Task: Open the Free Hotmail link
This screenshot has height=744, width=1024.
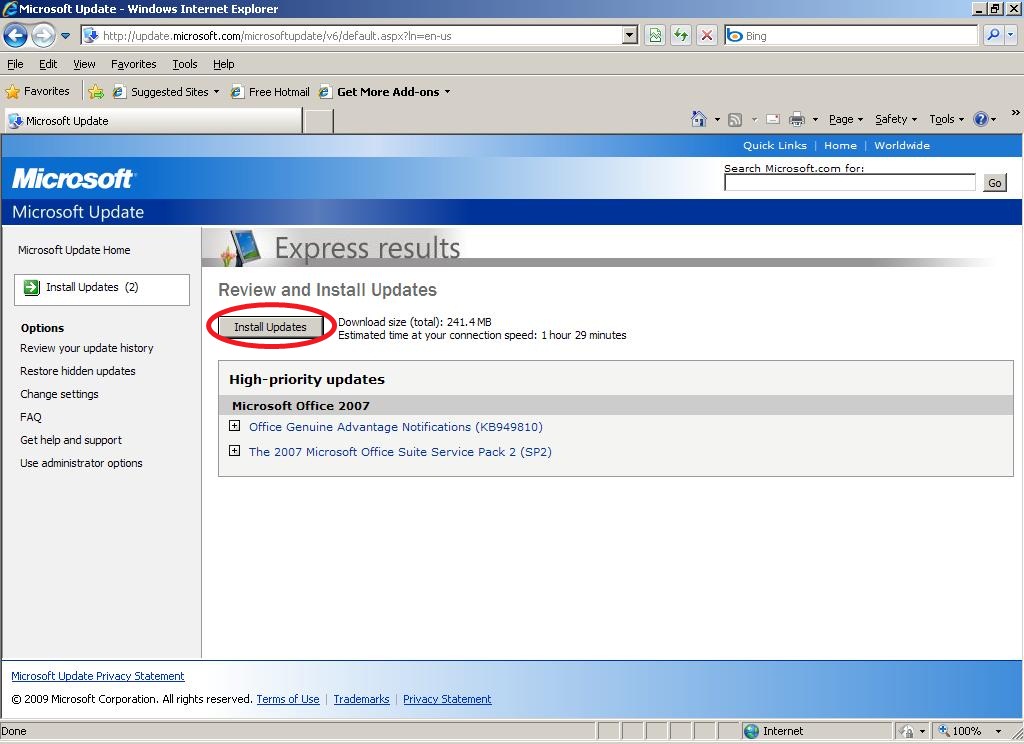Action: point(270,92)
